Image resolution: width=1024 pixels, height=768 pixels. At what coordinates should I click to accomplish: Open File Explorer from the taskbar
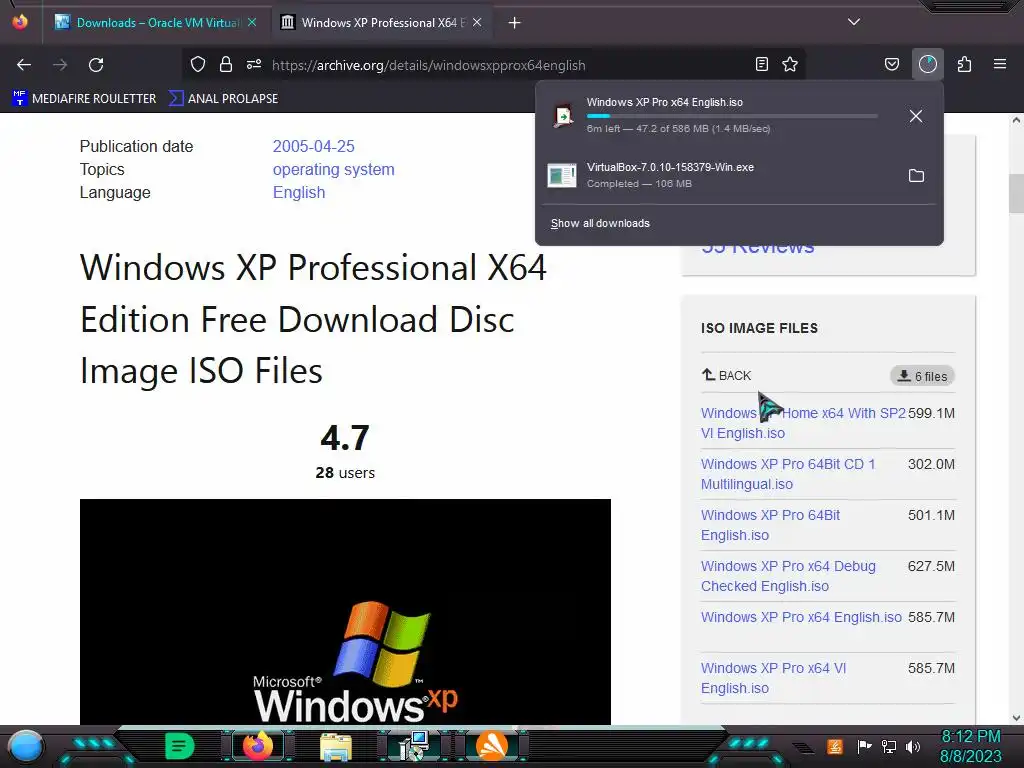(x=336, y=746)
